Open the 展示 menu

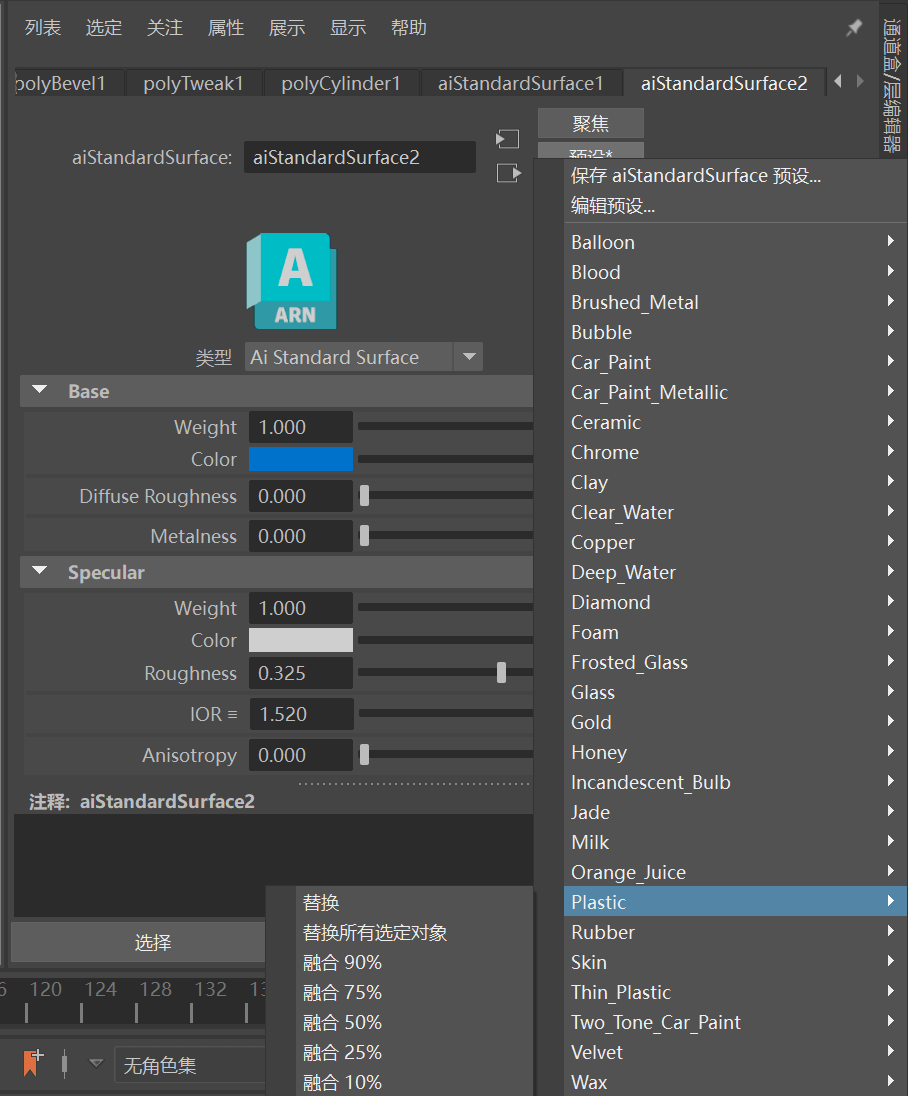tap(287, 28)
